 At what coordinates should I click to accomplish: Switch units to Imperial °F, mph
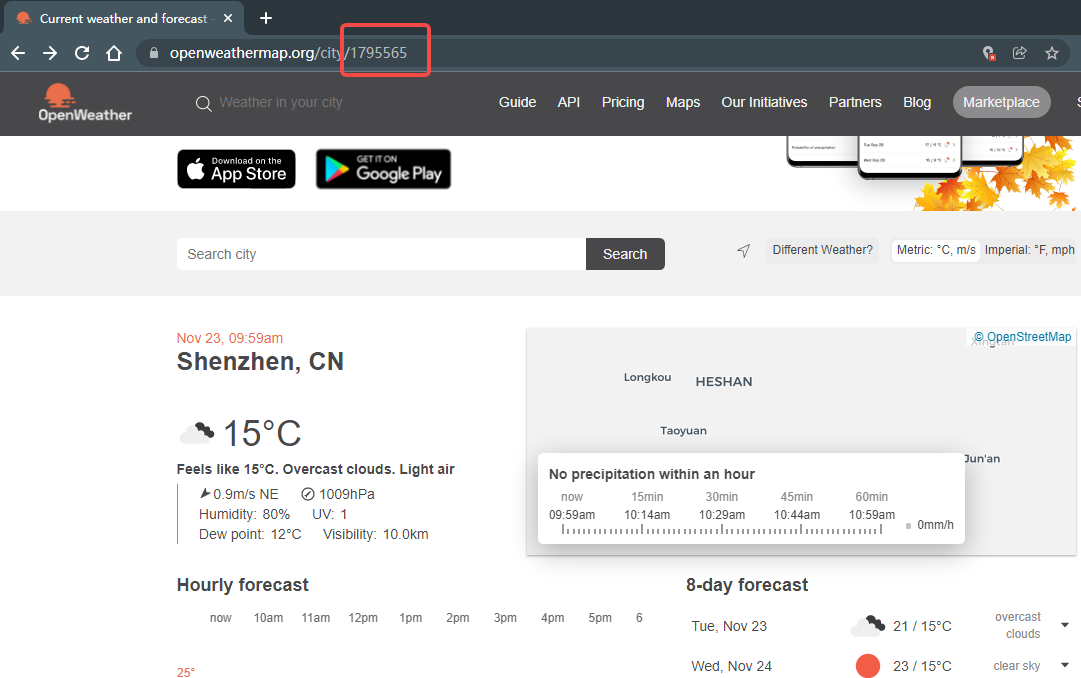[x=1029, y=250]
